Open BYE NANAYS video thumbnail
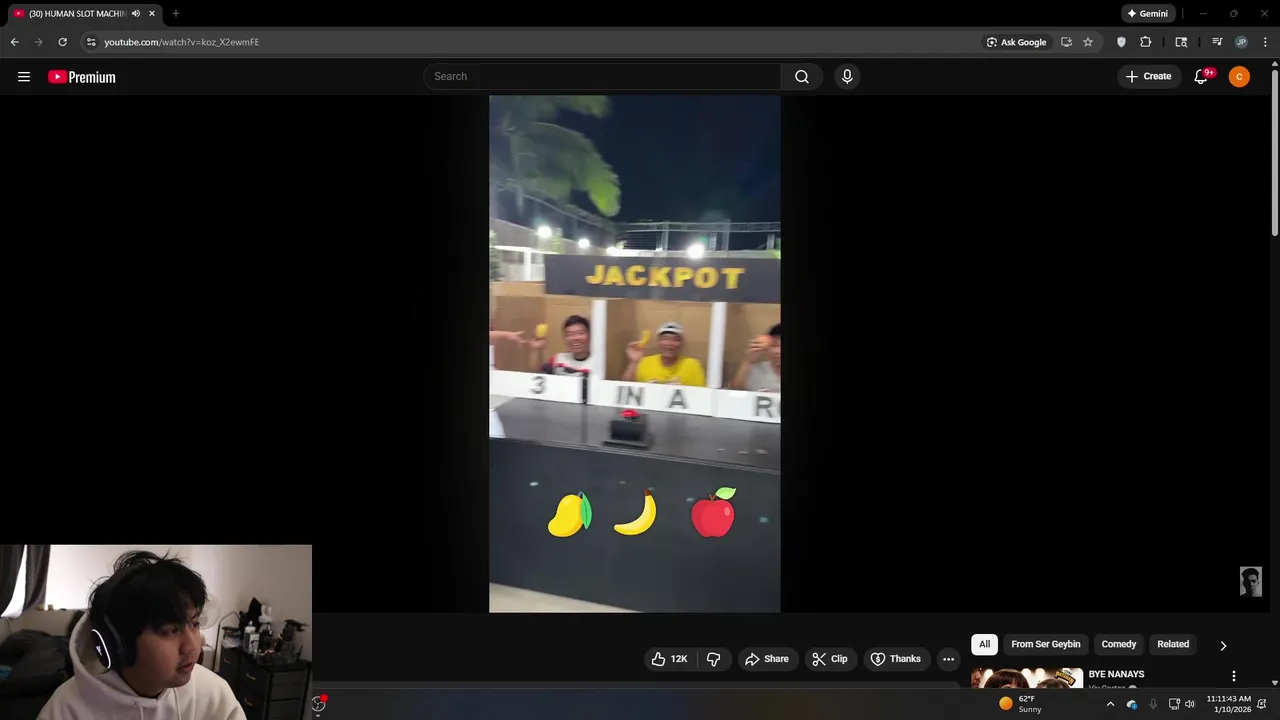Screen dimensions: 1280x720 1027,679
